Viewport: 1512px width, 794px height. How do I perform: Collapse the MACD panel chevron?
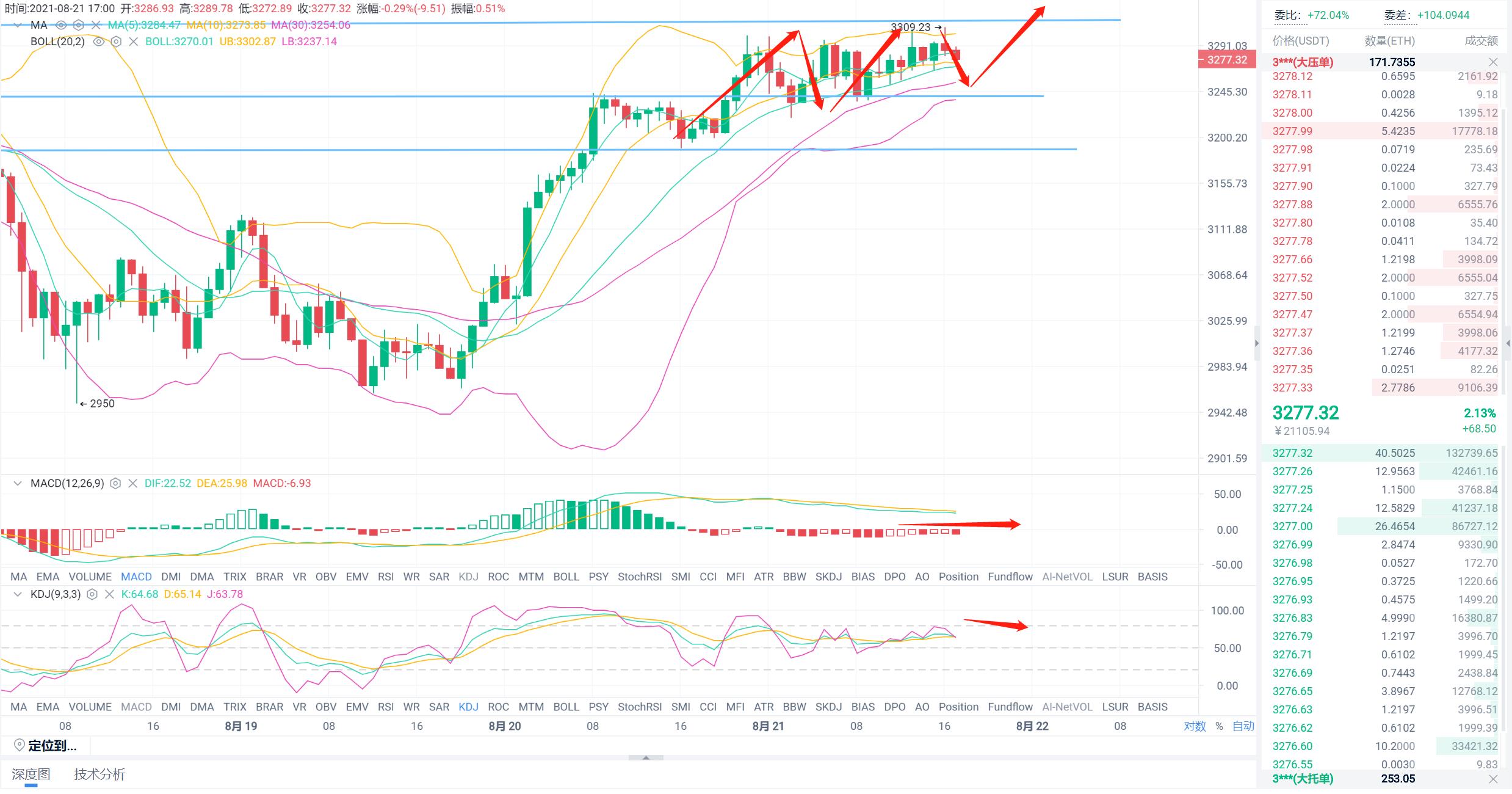click(18, 483)
